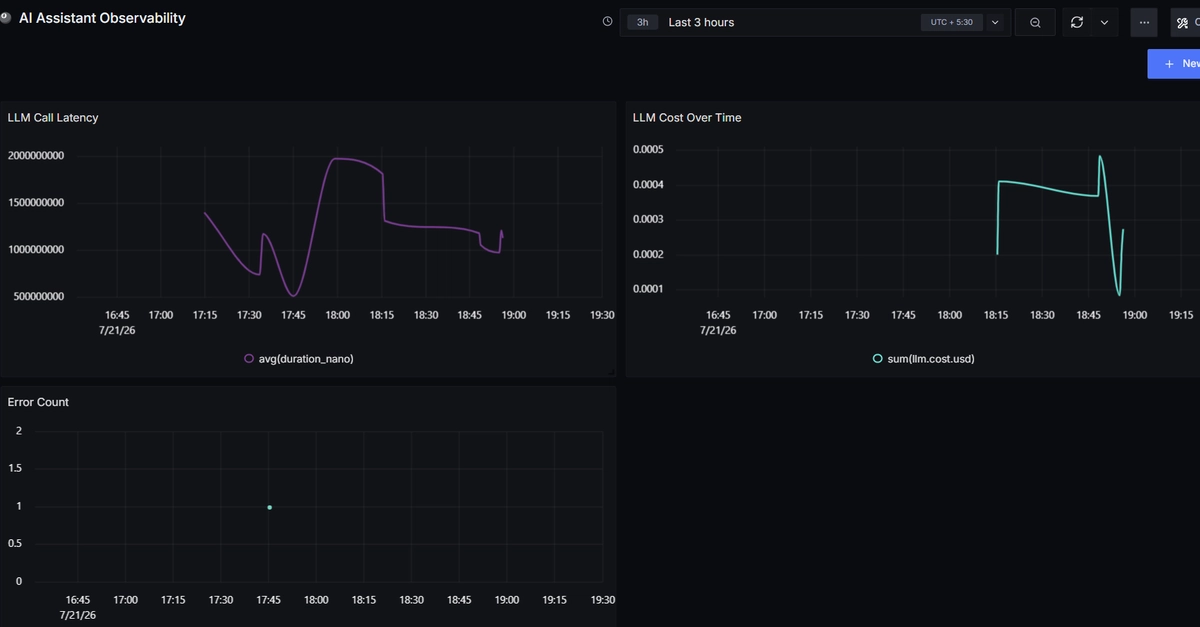The image size is (1200, 627).
Task: Click the purple avg(duration_nano) legend circle
Action: tap(249, 359)
